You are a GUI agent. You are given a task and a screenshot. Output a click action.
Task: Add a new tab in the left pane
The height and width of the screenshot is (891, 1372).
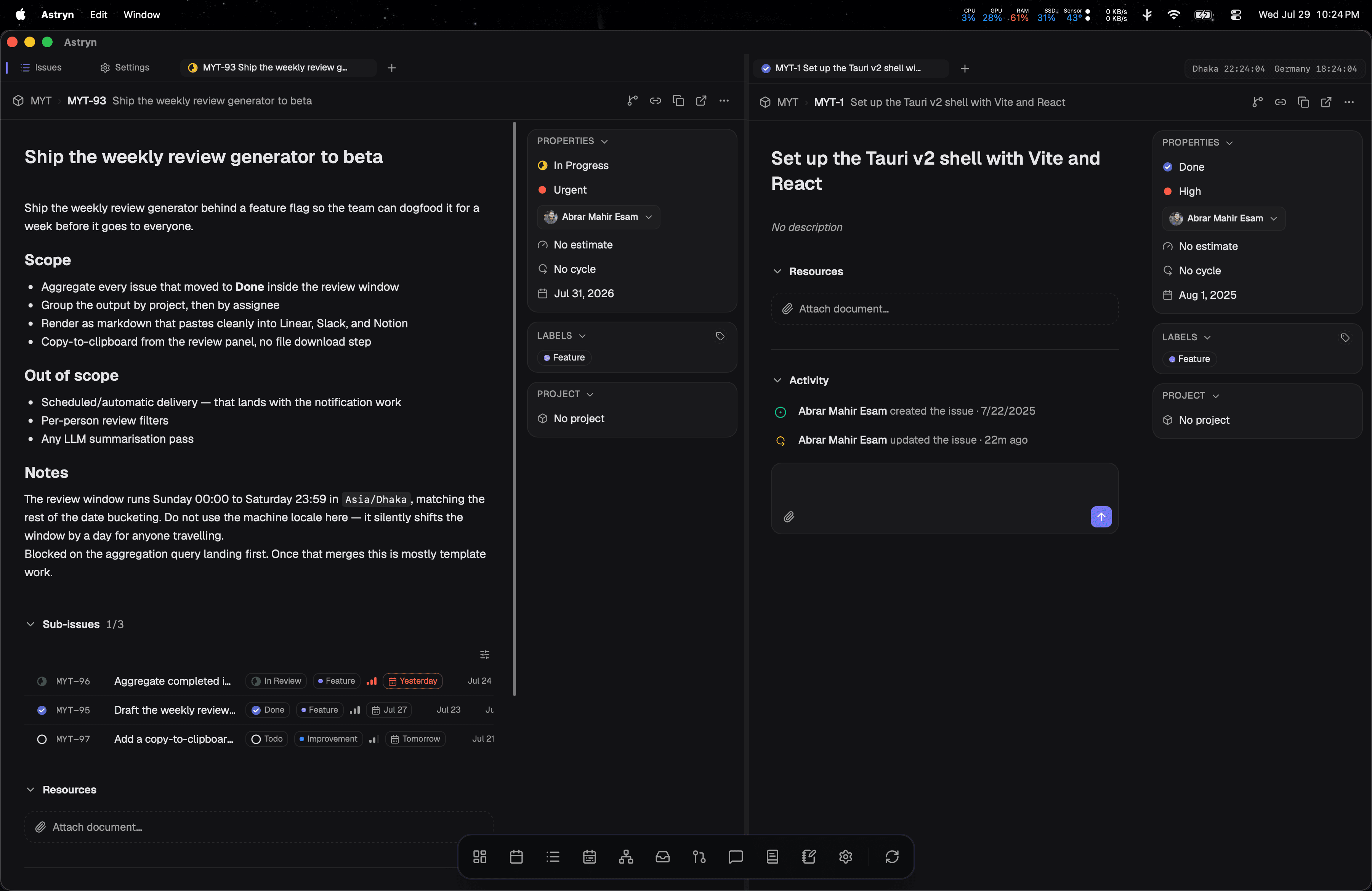(391, 67)
